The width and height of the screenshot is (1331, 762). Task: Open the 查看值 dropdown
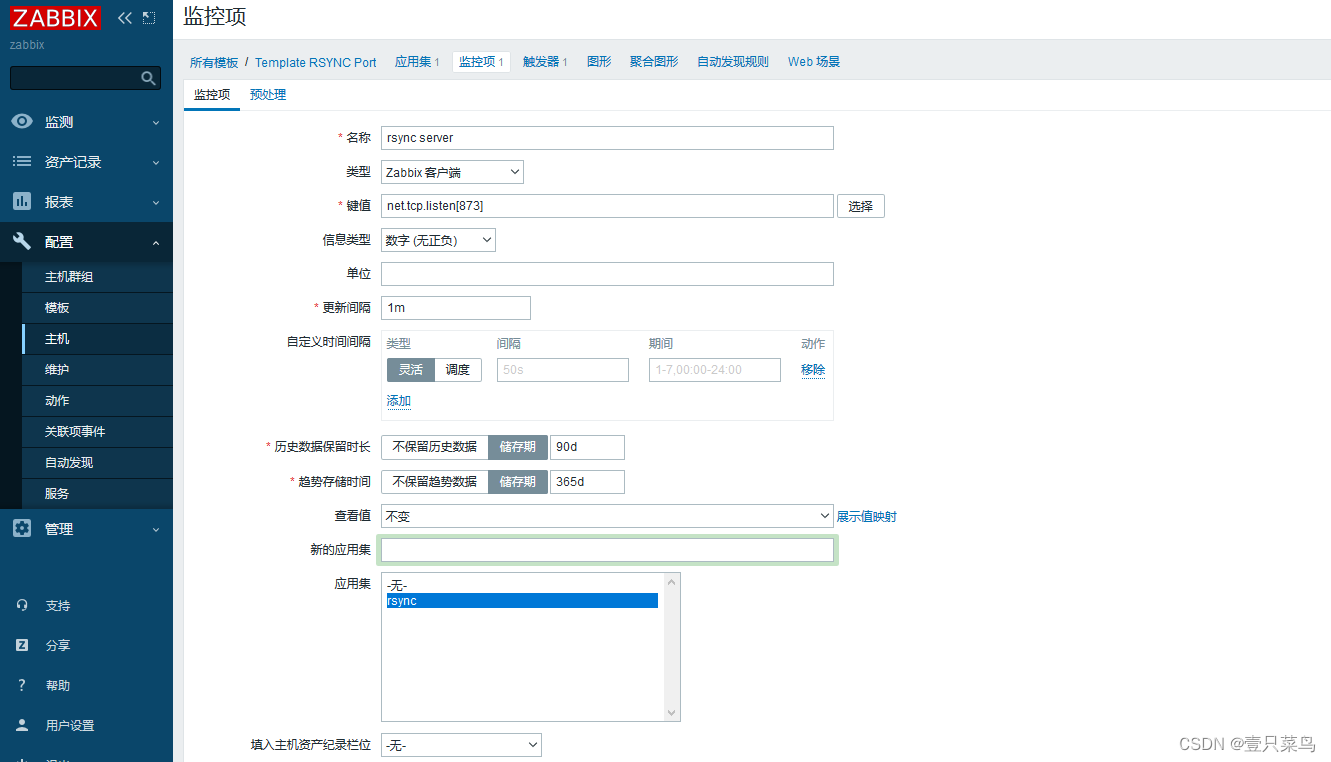click(607, 516)
